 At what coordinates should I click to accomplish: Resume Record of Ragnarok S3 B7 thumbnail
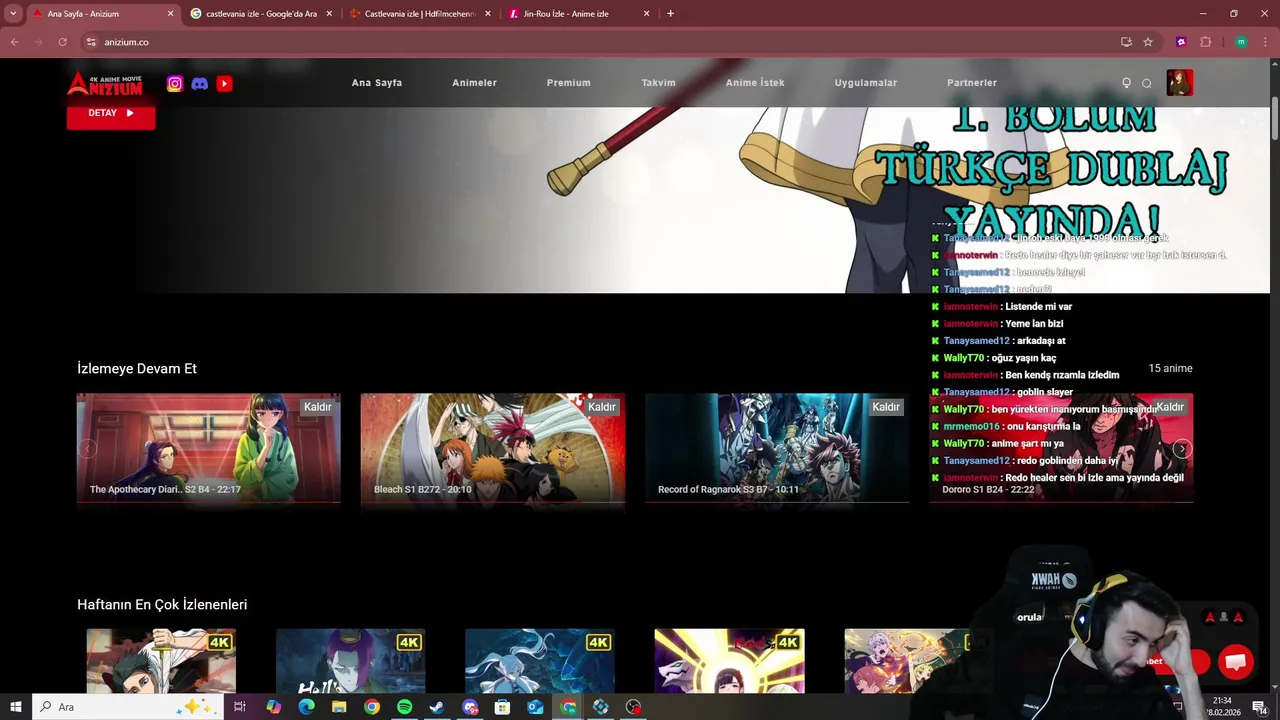(777, 447)
